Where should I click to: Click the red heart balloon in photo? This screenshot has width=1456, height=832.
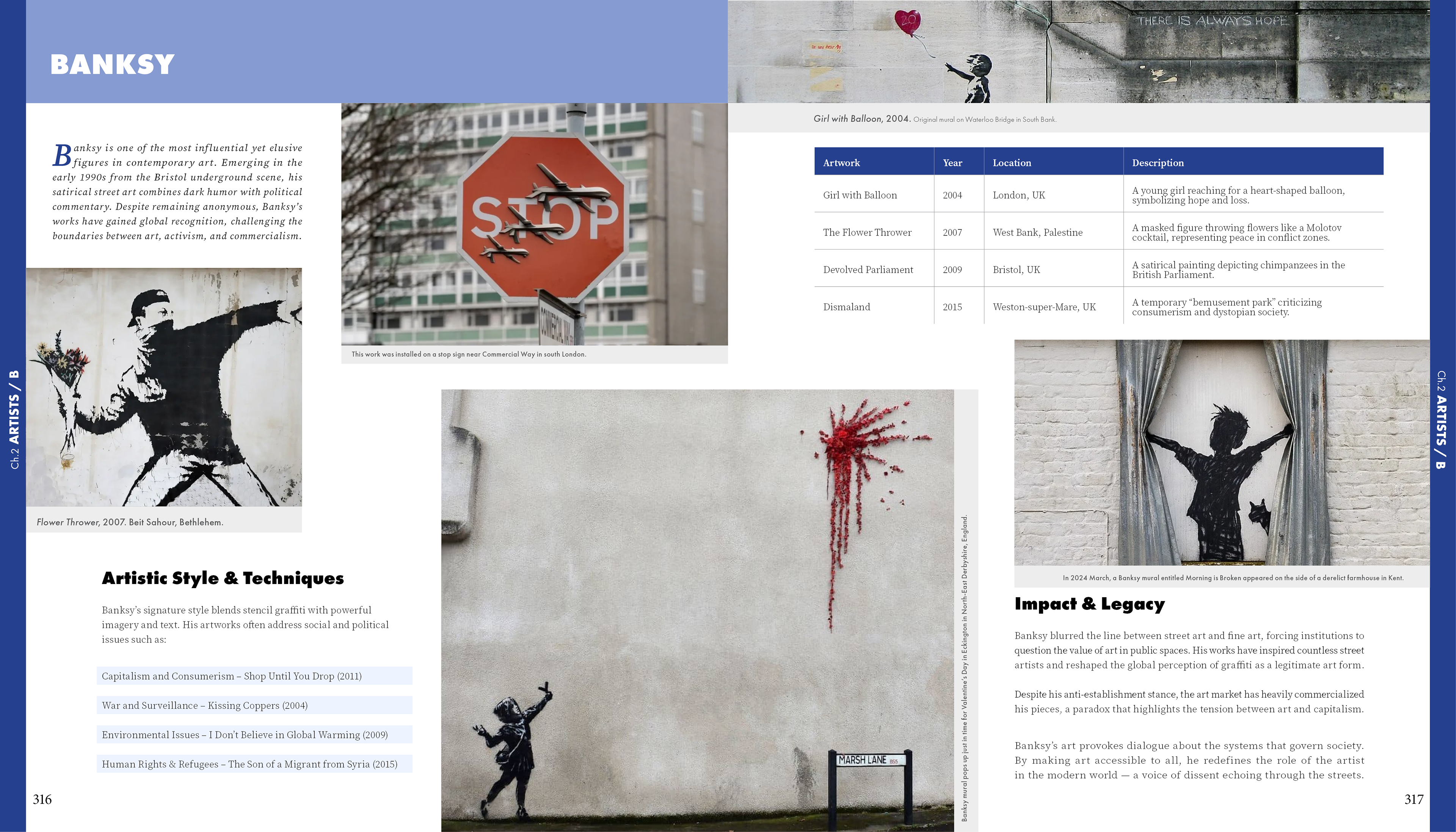[x=908, y=23]
